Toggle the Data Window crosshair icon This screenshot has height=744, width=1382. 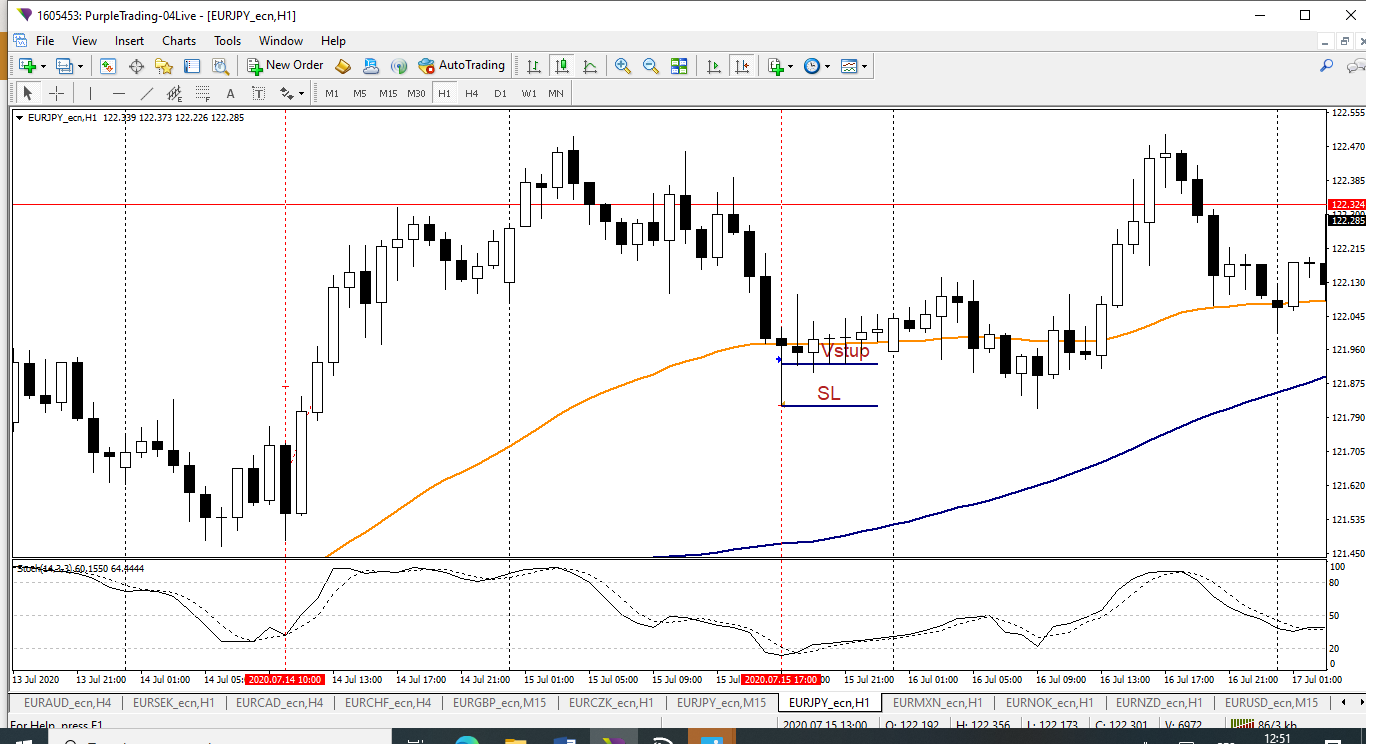[136, 66]
